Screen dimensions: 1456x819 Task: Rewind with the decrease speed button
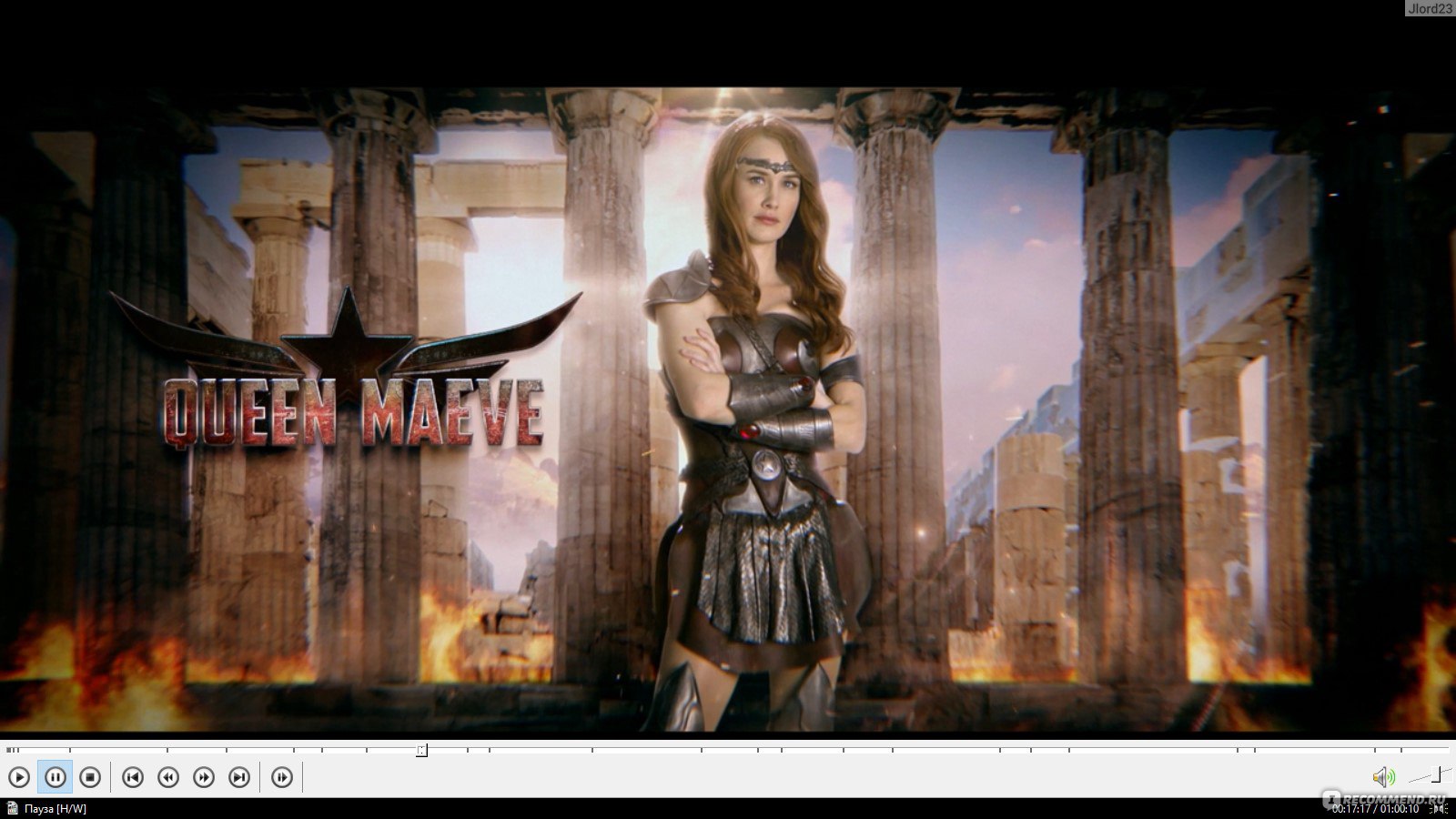pos(168,777)
